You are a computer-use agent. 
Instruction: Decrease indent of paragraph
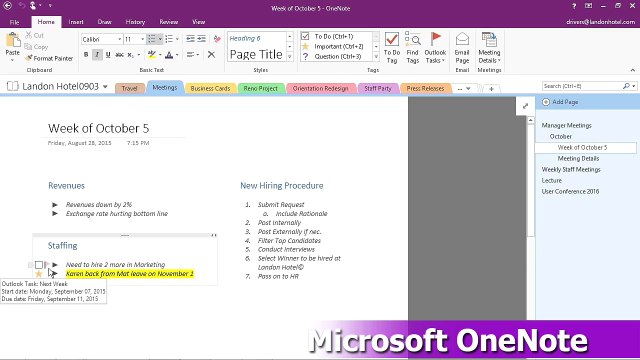[x=190, y=39]
